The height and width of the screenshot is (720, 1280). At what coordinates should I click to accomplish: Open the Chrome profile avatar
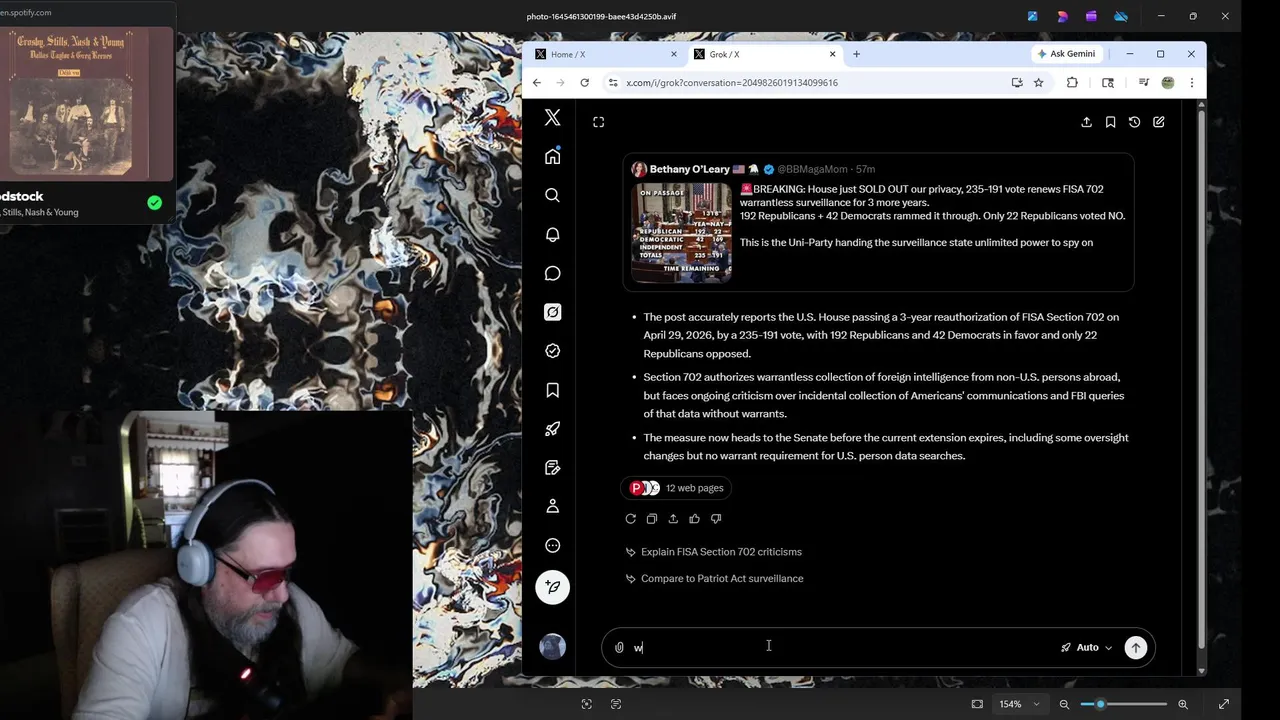coord(1167,83)
